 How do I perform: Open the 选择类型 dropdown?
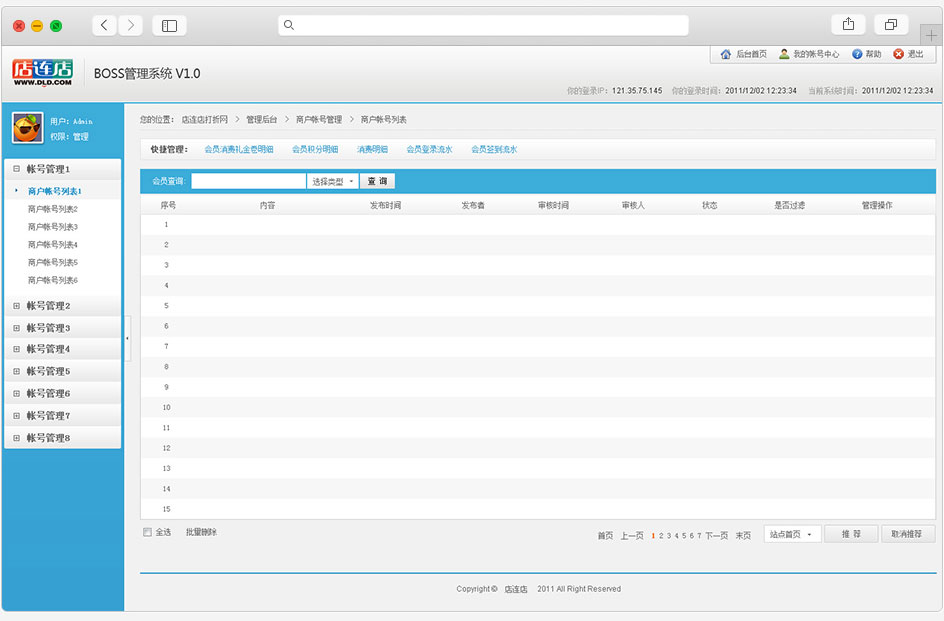click(x=332, y=181)
